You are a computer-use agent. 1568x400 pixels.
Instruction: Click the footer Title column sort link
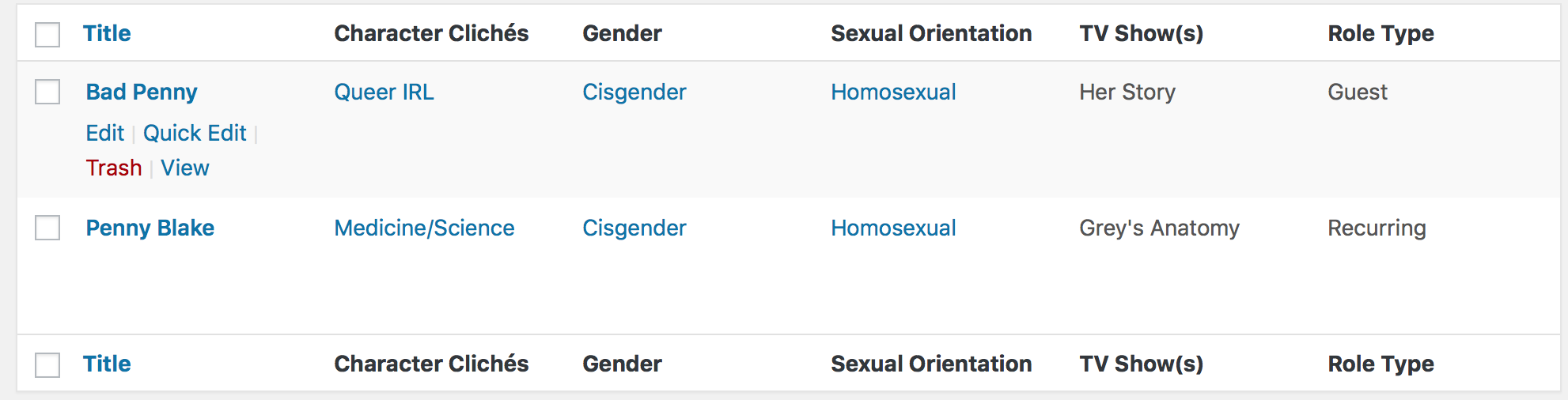pos(107,364)
